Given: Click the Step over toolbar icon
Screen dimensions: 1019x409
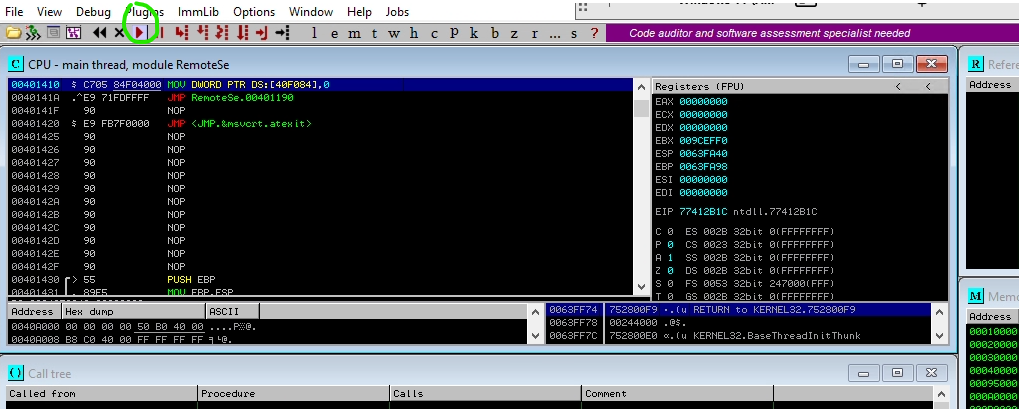Looking at the screenshot, I should coord(201,33).
